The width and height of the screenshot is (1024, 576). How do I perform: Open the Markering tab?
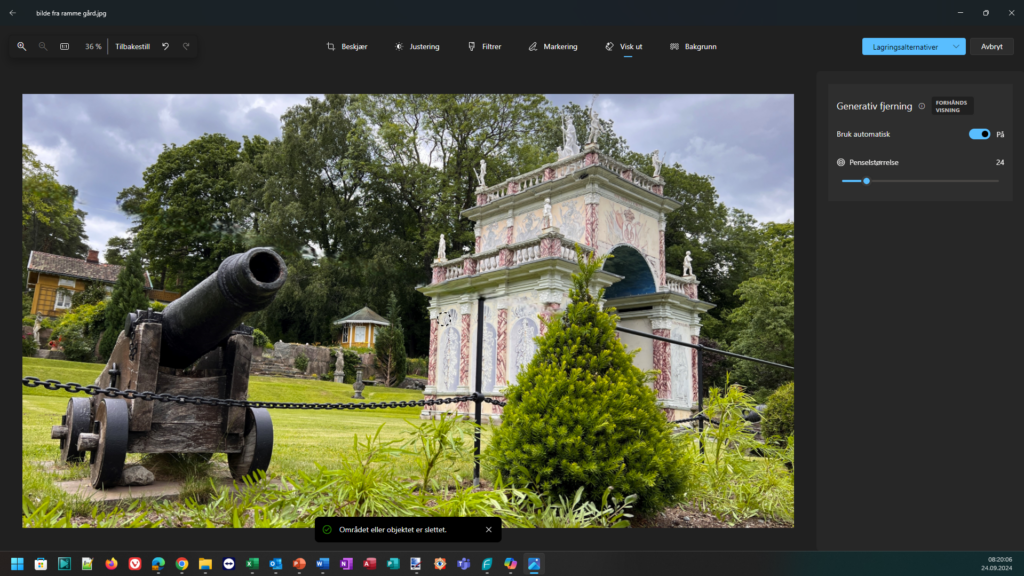point(553,46)
